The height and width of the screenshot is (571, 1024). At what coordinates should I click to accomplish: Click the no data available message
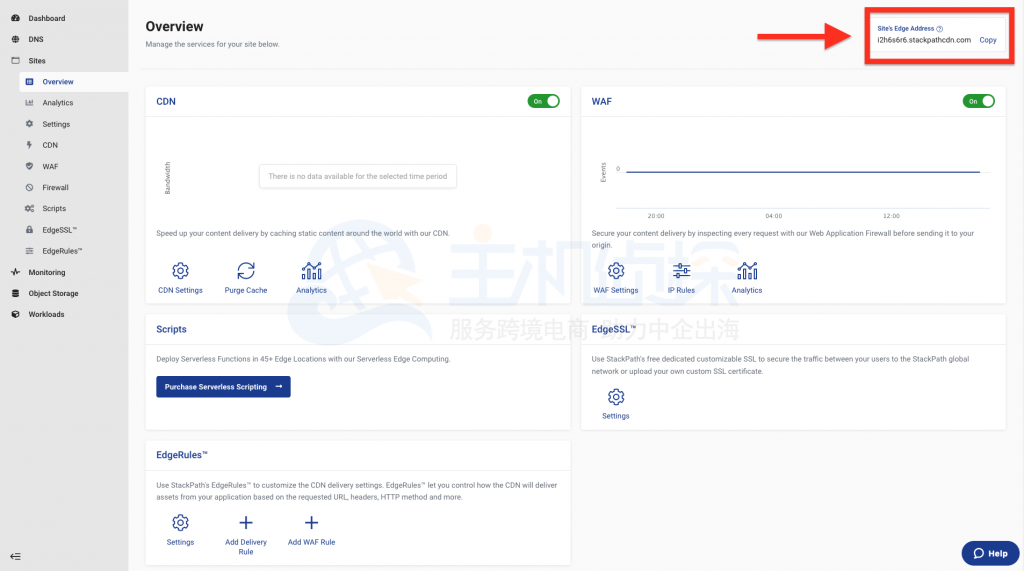358,176
